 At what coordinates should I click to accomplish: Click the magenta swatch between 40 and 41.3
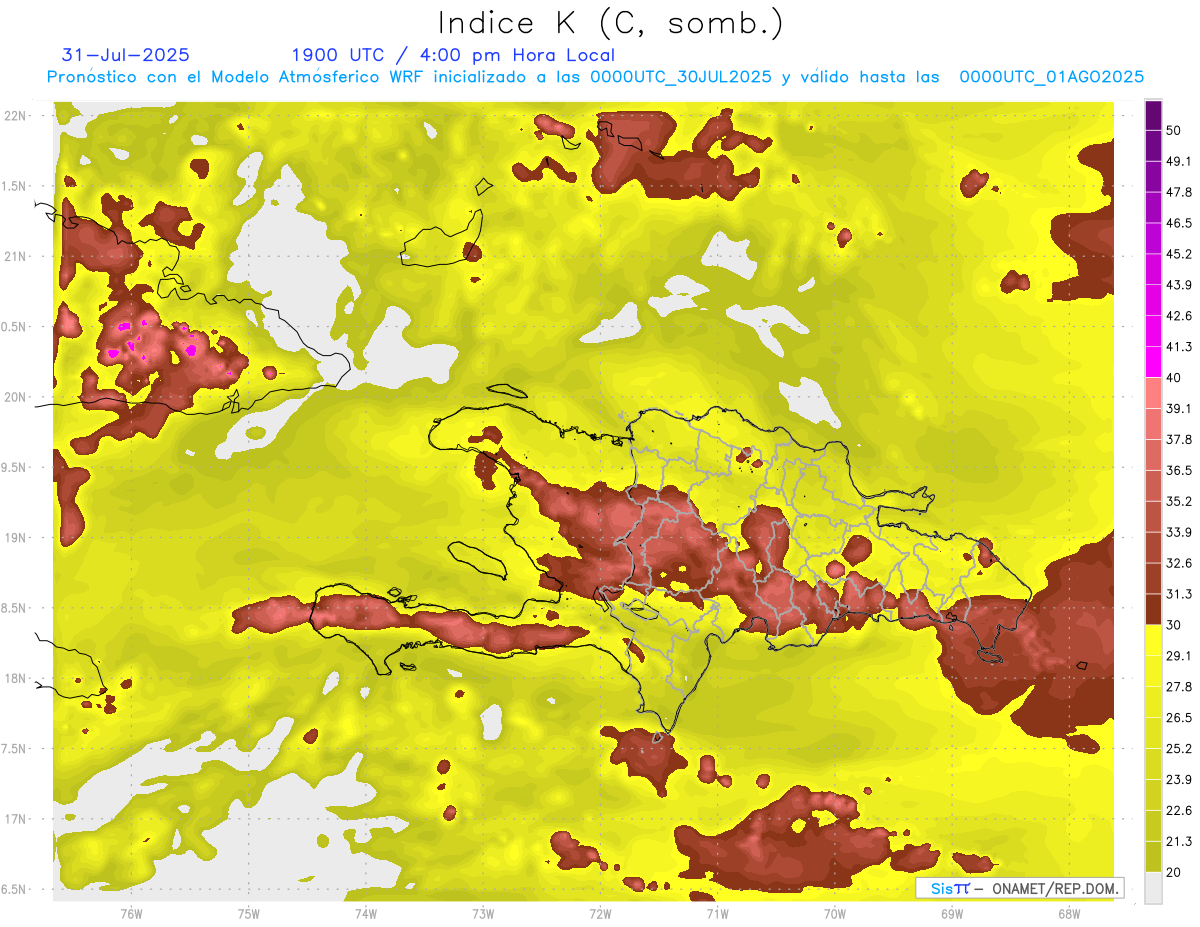click(x=1153, y=361)
